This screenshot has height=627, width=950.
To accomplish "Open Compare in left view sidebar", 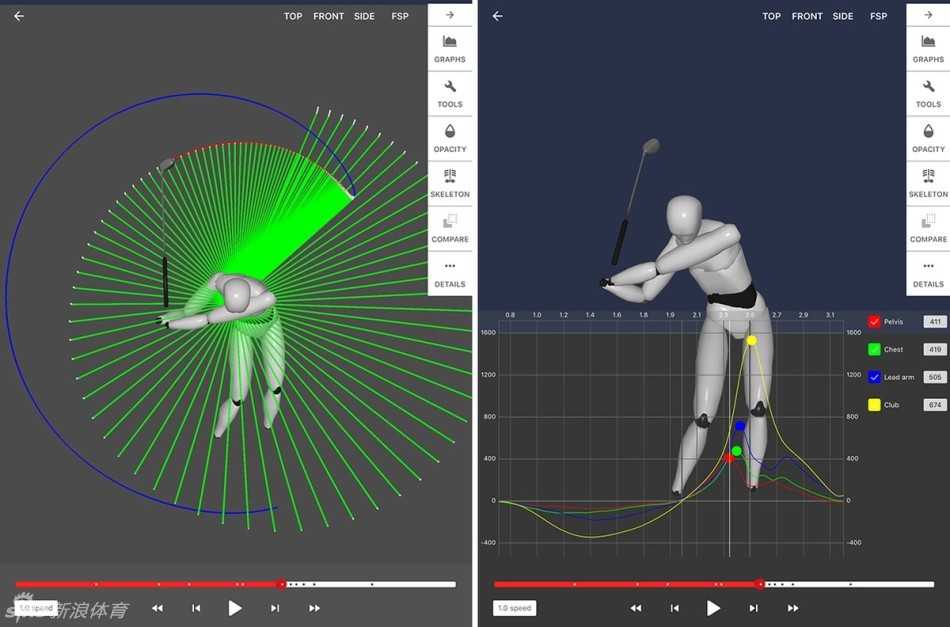I will (450, 228).
